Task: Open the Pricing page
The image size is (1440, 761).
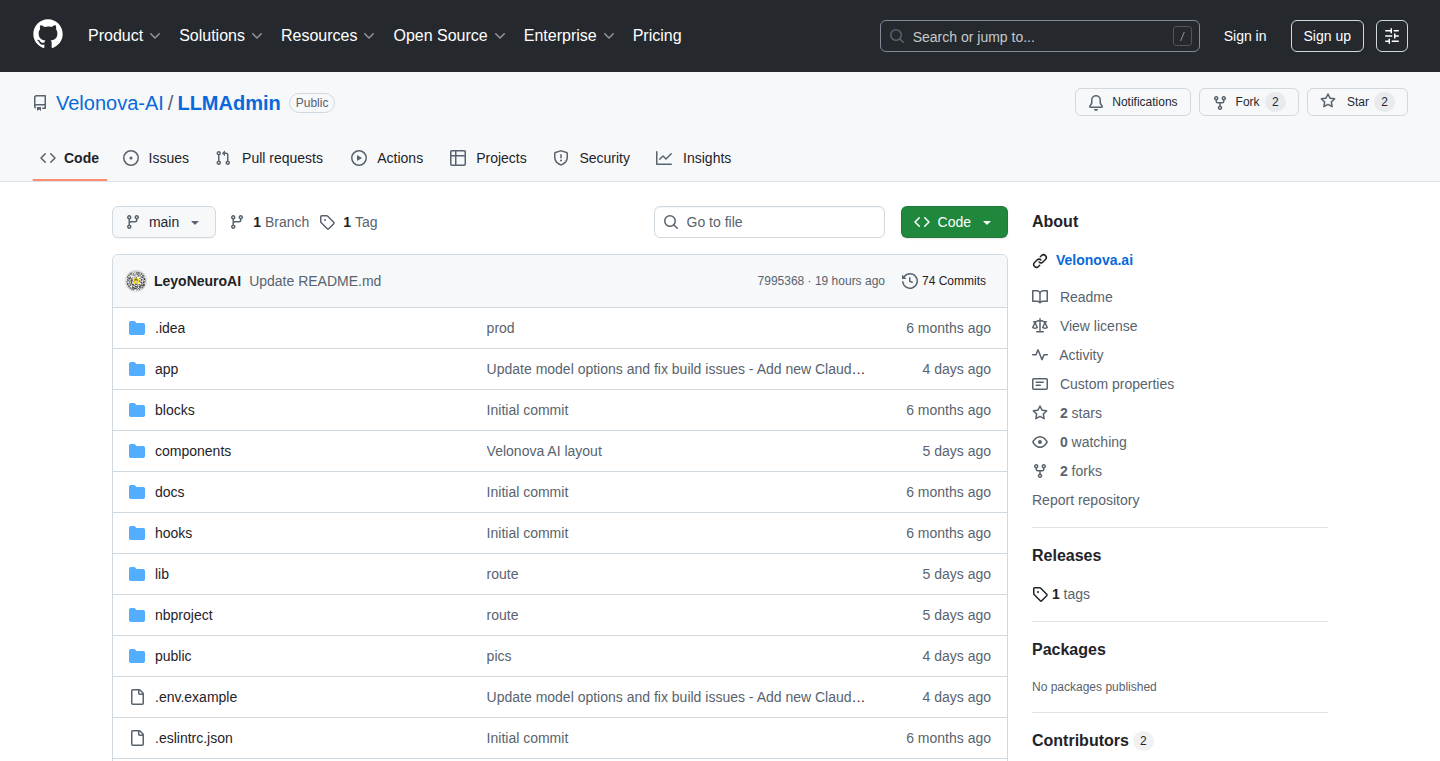Action: [x=657, y=36]
